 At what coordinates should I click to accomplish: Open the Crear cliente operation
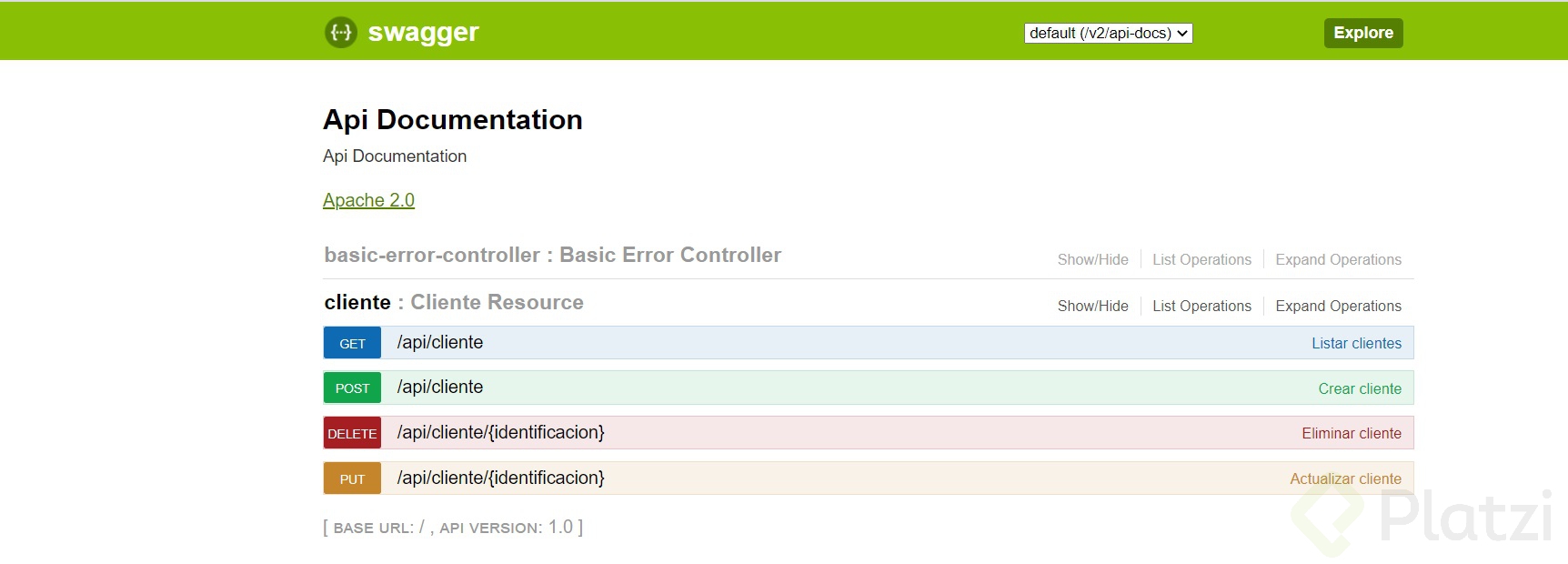tap(1359, 388)
